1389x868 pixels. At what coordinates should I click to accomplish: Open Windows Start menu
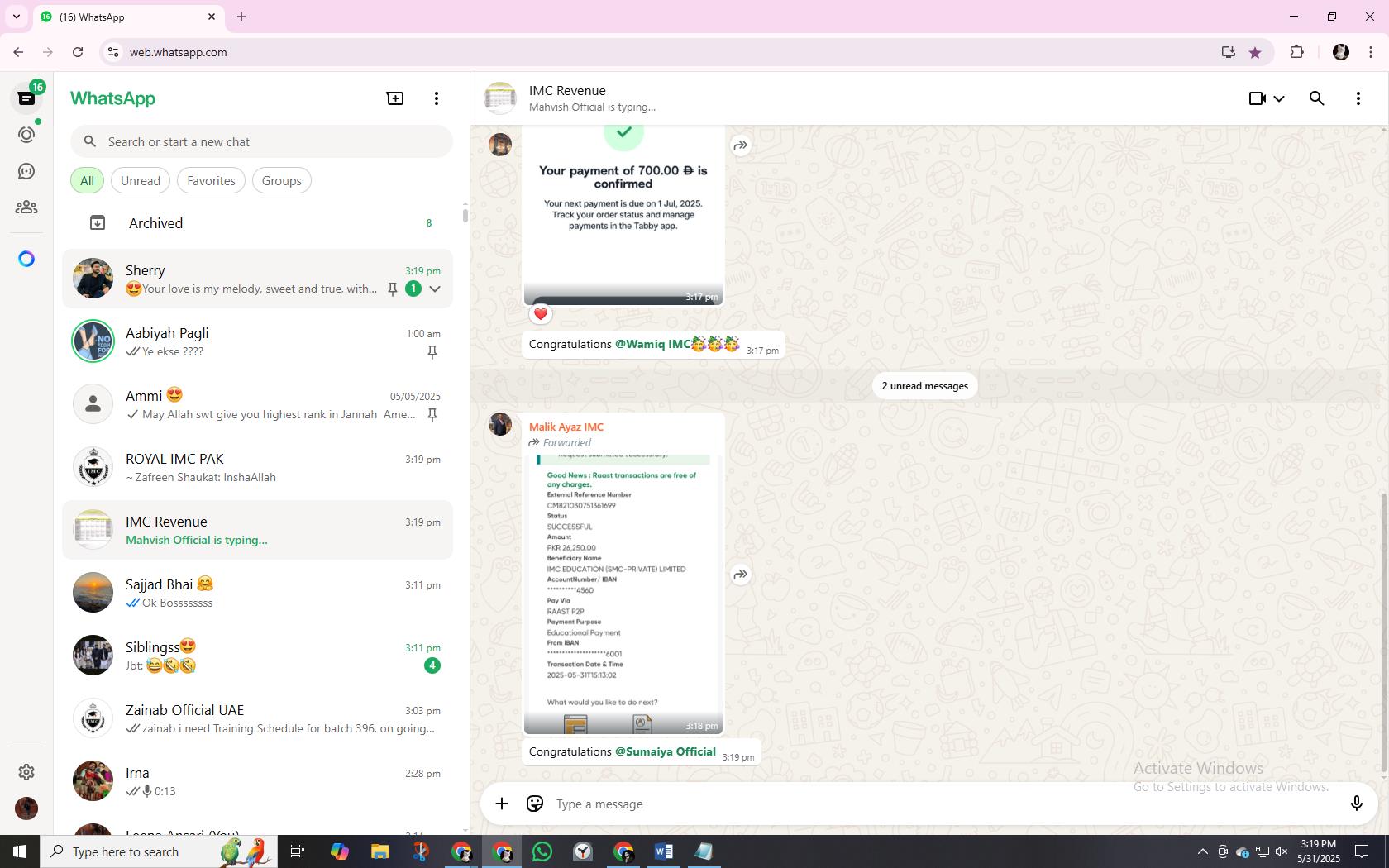20,851
